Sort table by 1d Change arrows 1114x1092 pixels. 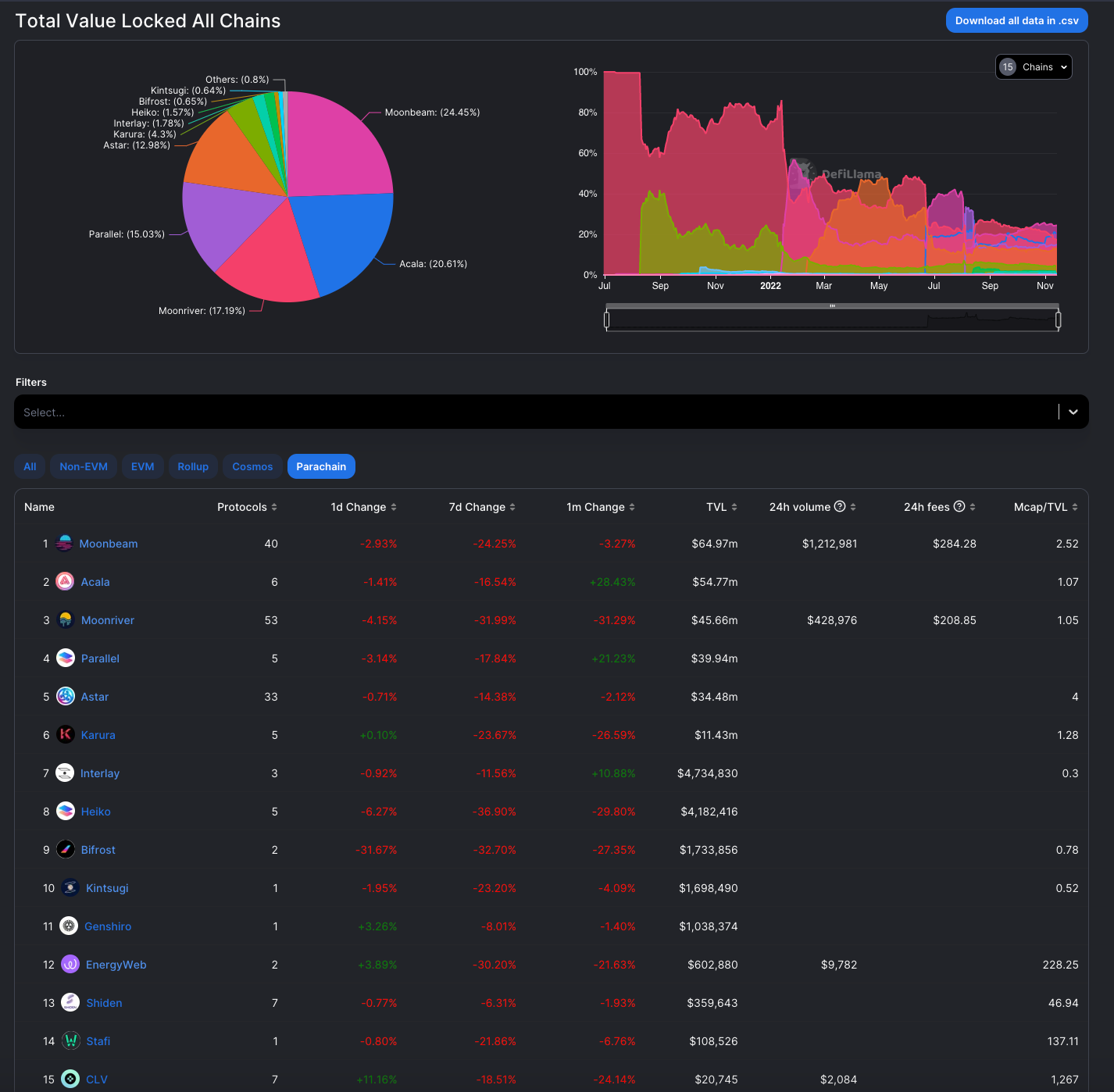(394, 507)
